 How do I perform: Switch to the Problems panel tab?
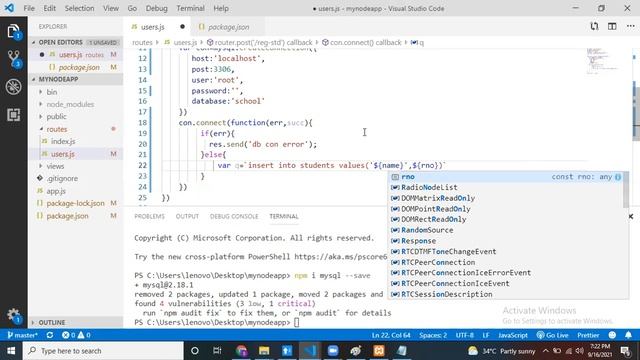pos(149,216)
